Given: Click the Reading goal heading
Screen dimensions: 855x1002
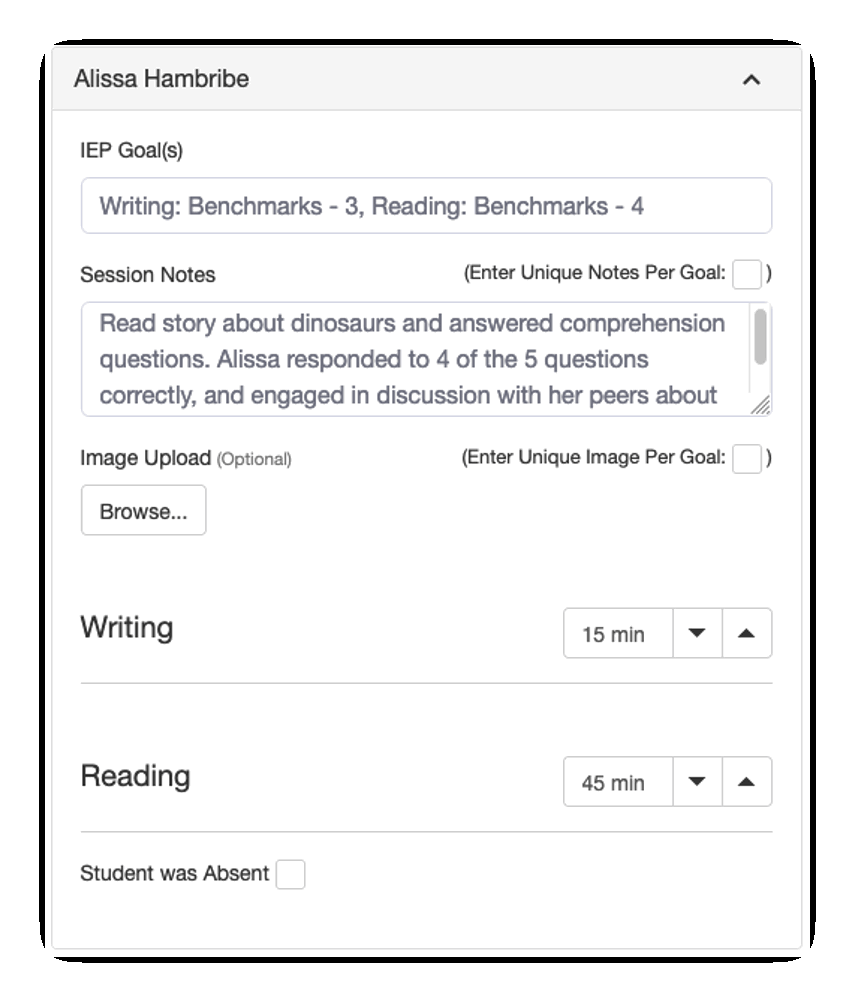Looking at the screenshot, I should [135, 776].
